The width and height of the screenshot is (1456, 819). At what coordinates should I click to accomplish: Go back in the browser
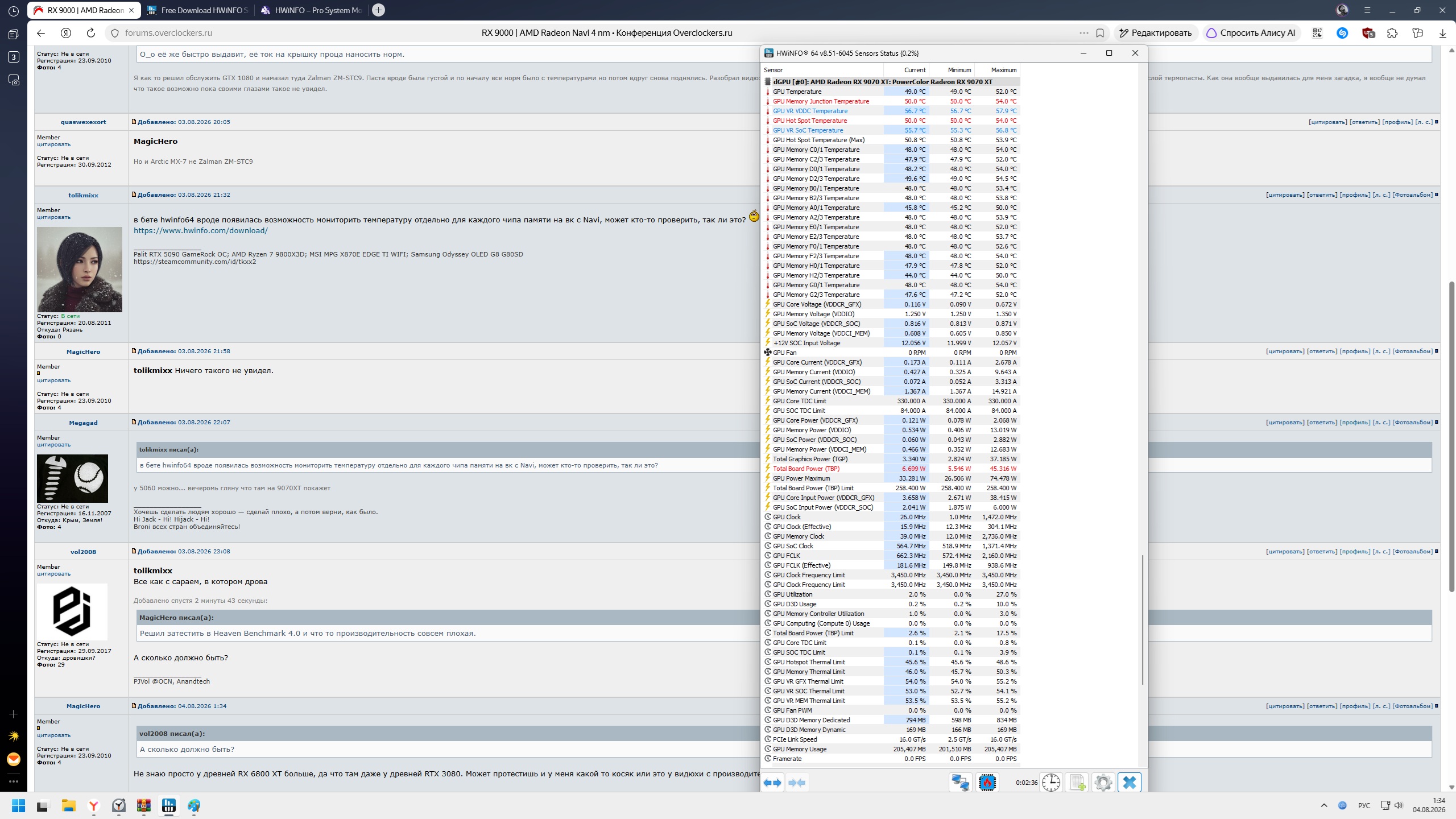tap(40, 33)
